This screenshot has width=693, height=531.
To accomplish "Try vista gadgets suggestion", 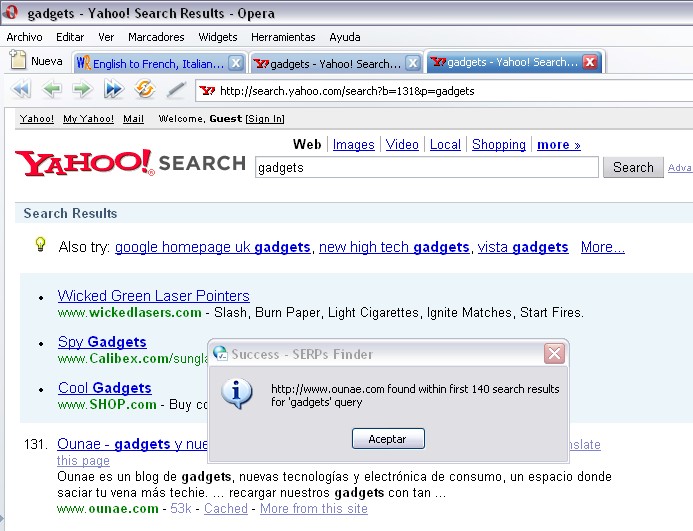I will click(x=523, y=247).
